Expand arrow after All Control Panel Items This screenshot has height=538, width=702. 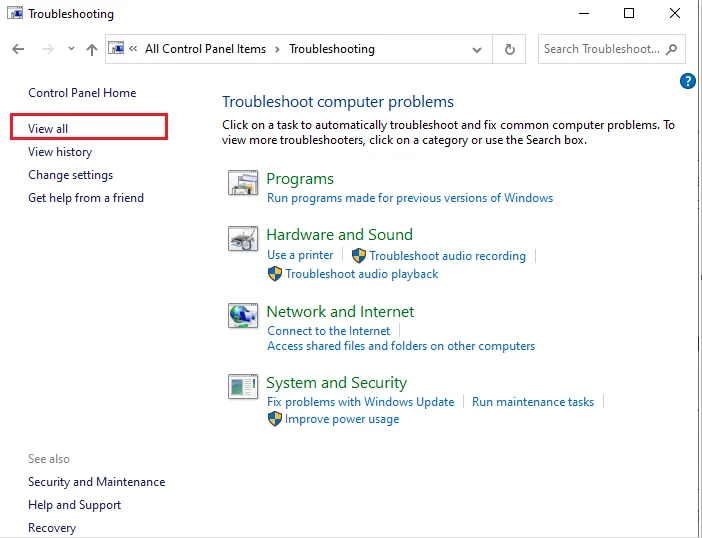tap(278, 49)
